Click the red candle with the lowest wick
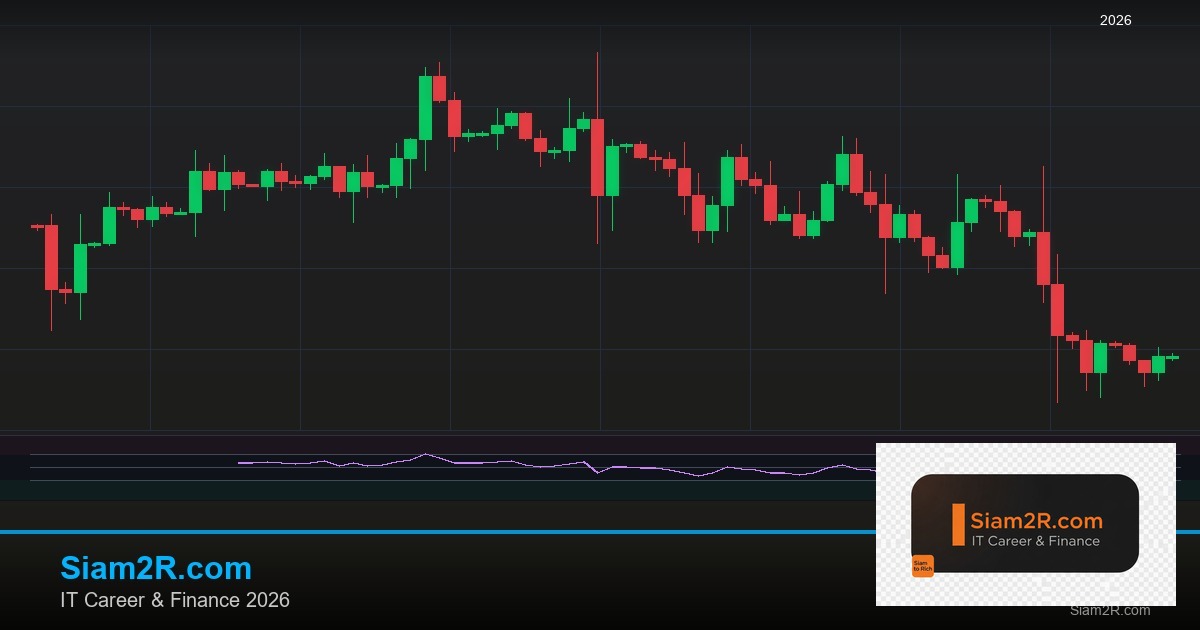The width and height of the screenshot is (1200, 630). pyautogui.click(x=1057, y=310)
